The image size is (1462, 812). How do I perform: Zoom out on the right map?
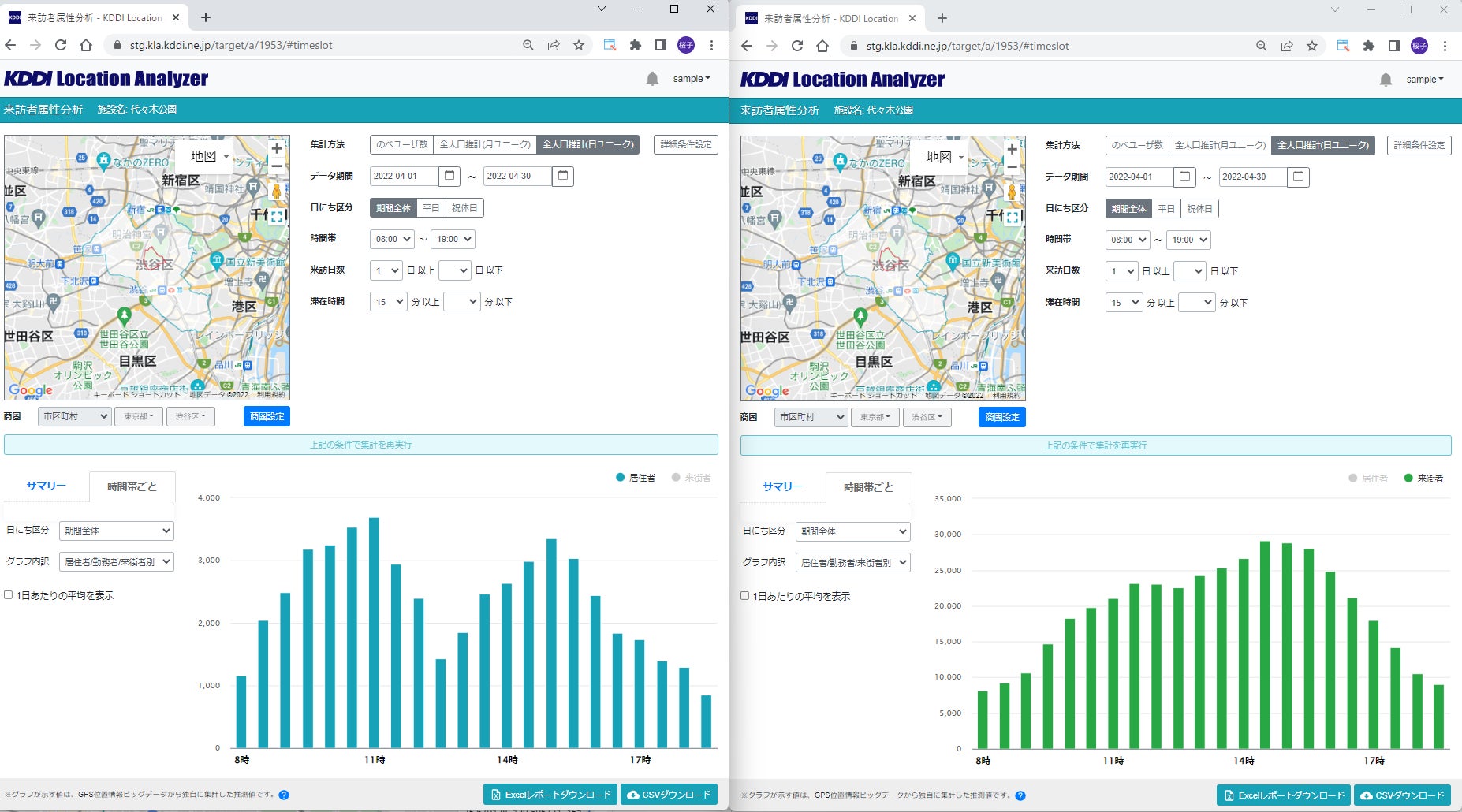tap(1013, 167)
